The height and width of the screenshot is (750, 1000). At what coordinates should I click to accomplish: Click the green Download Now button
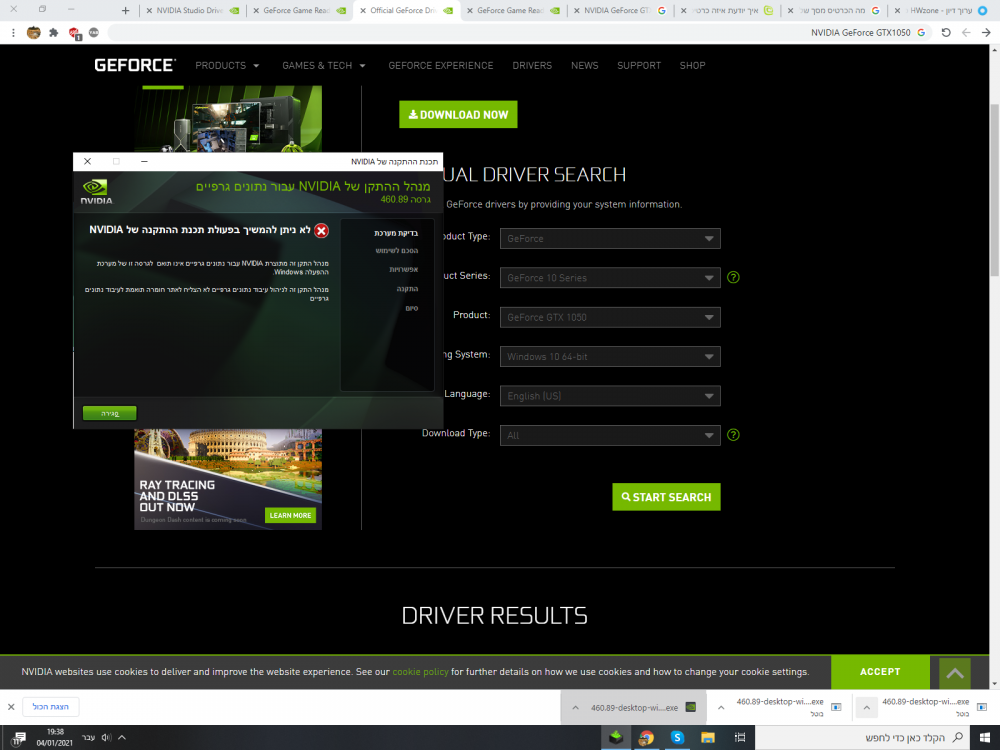[x=458, y=115]
